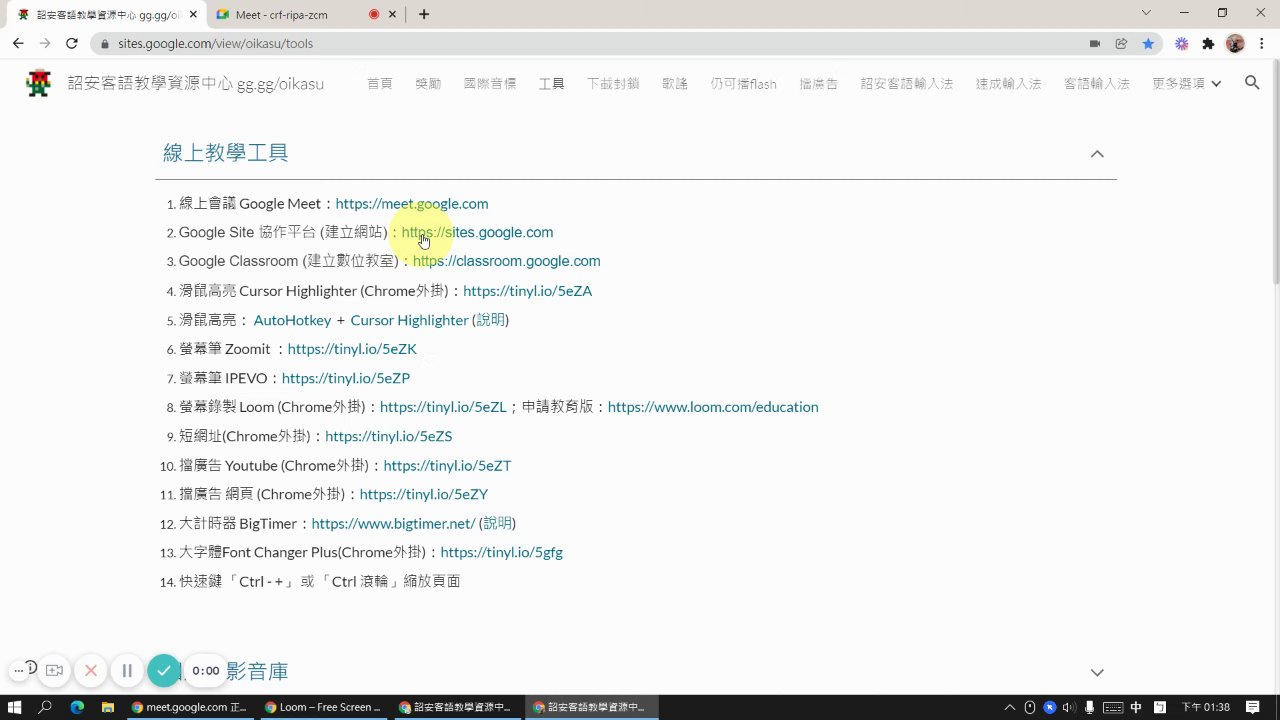Click the site logo beside 詔安客語教學資源中心
Screen dimensions: 1280x720
click(x=38, y=83)
